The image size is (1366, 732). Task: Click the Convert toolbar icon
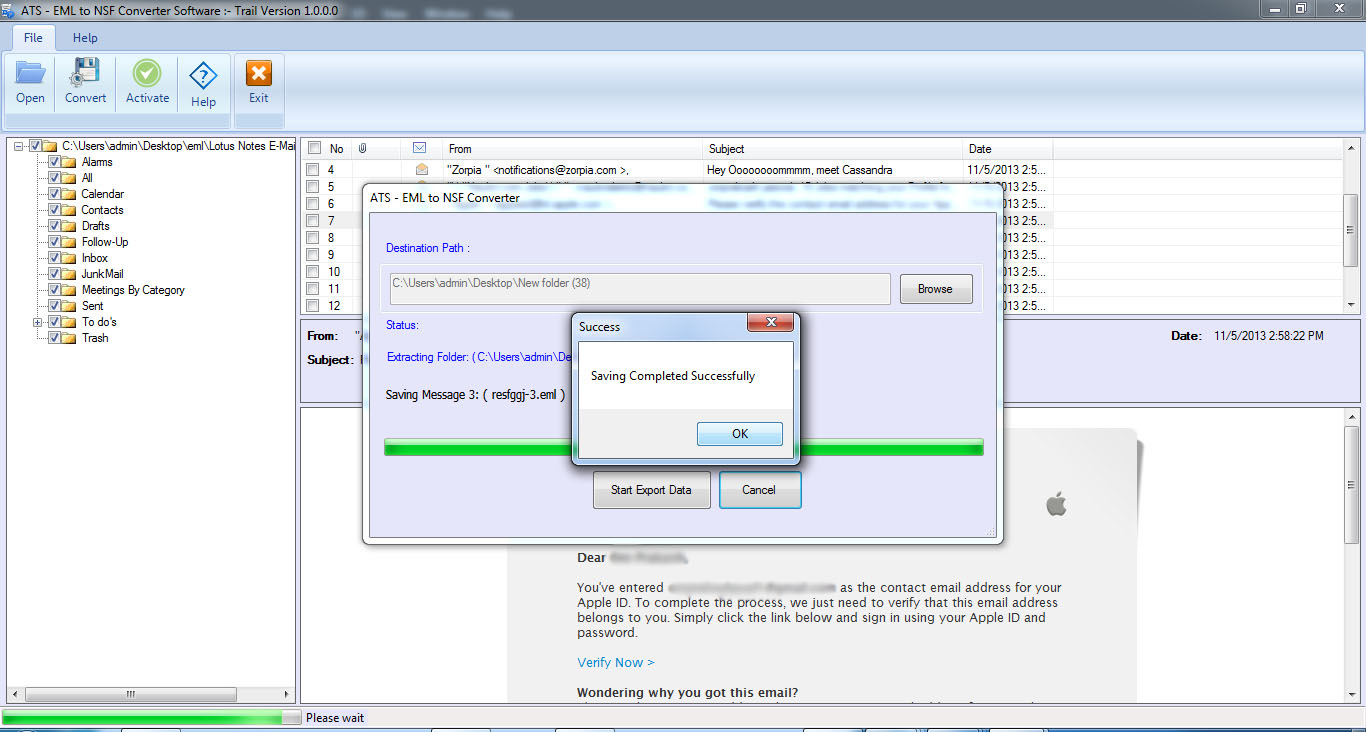click(x=85, y=73)
